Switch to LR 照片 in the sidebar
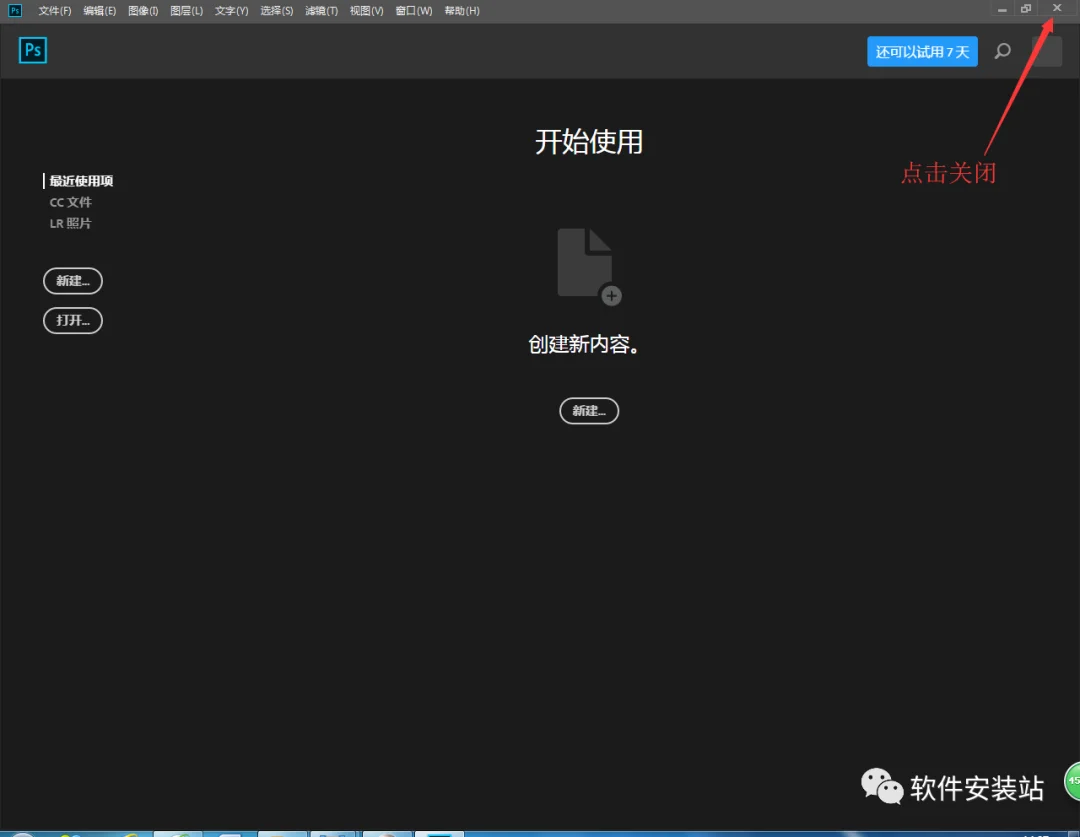This screenshot has width=1080, height=837. [70, 223]
